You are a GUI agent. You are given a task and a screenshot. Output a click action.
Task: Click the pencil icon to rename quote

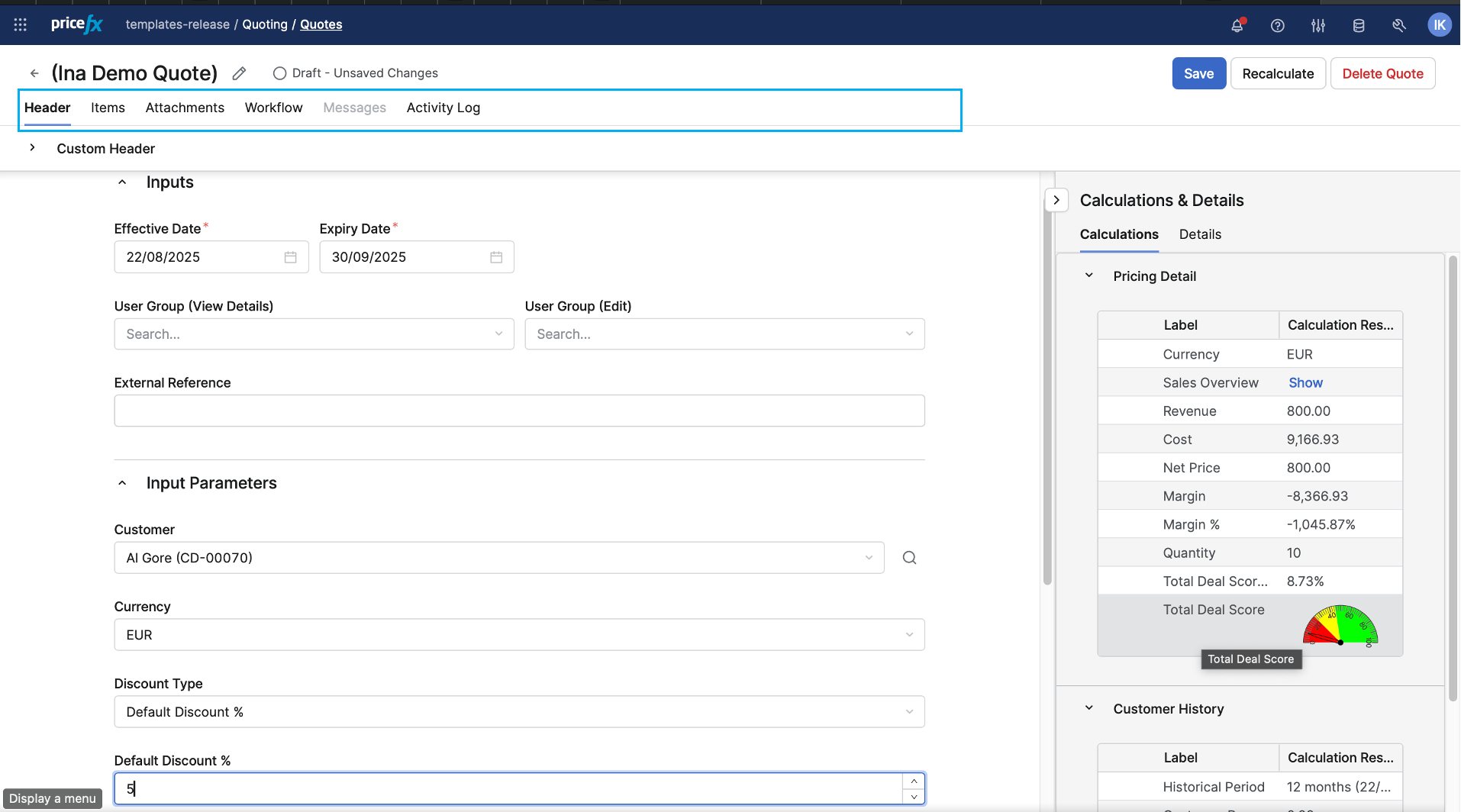[239, 73]
